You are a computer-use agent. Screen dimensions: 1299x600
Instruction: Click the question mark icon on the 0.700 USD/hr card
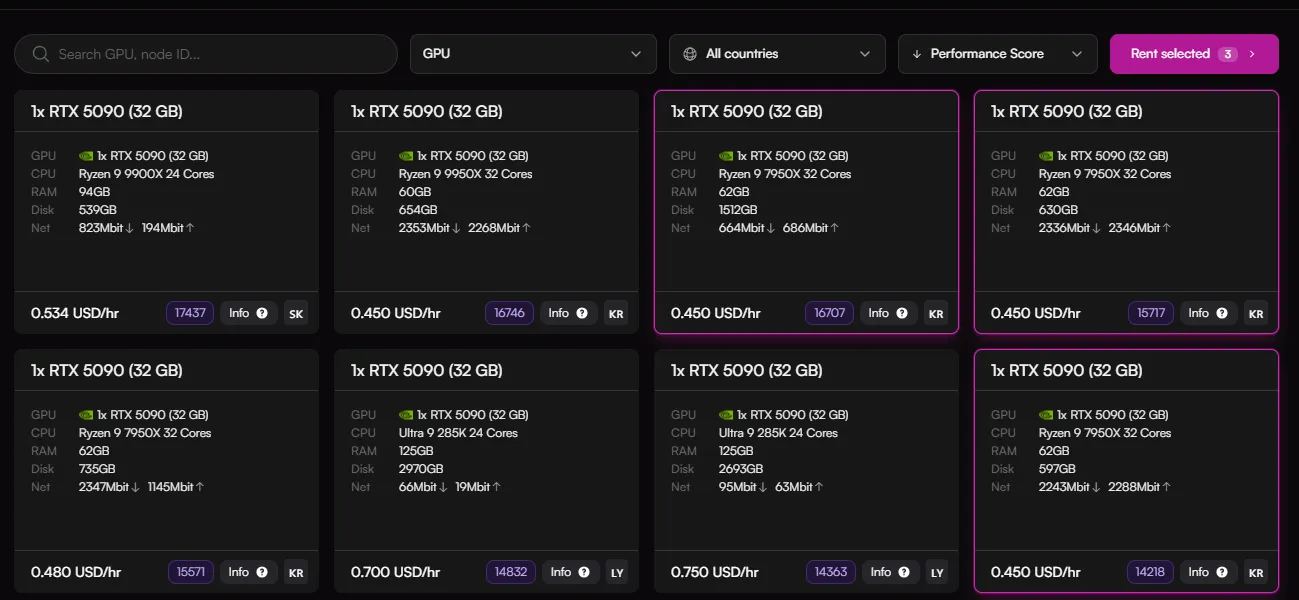click(x=582, y=572)
